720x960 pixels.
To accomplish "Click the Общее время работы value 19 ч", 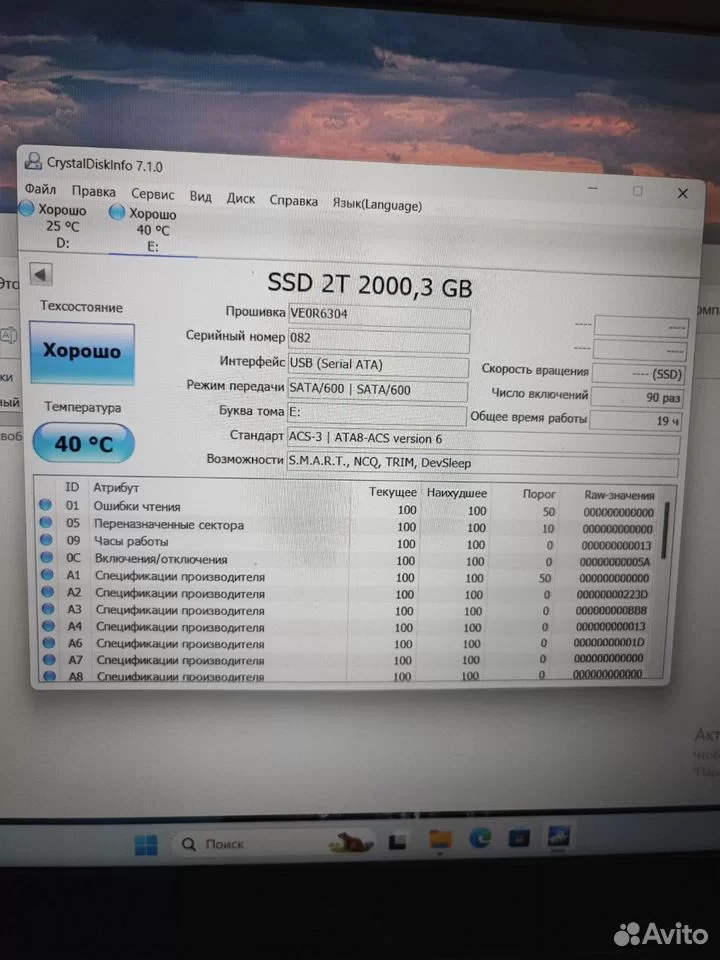I will pos(636,421).
